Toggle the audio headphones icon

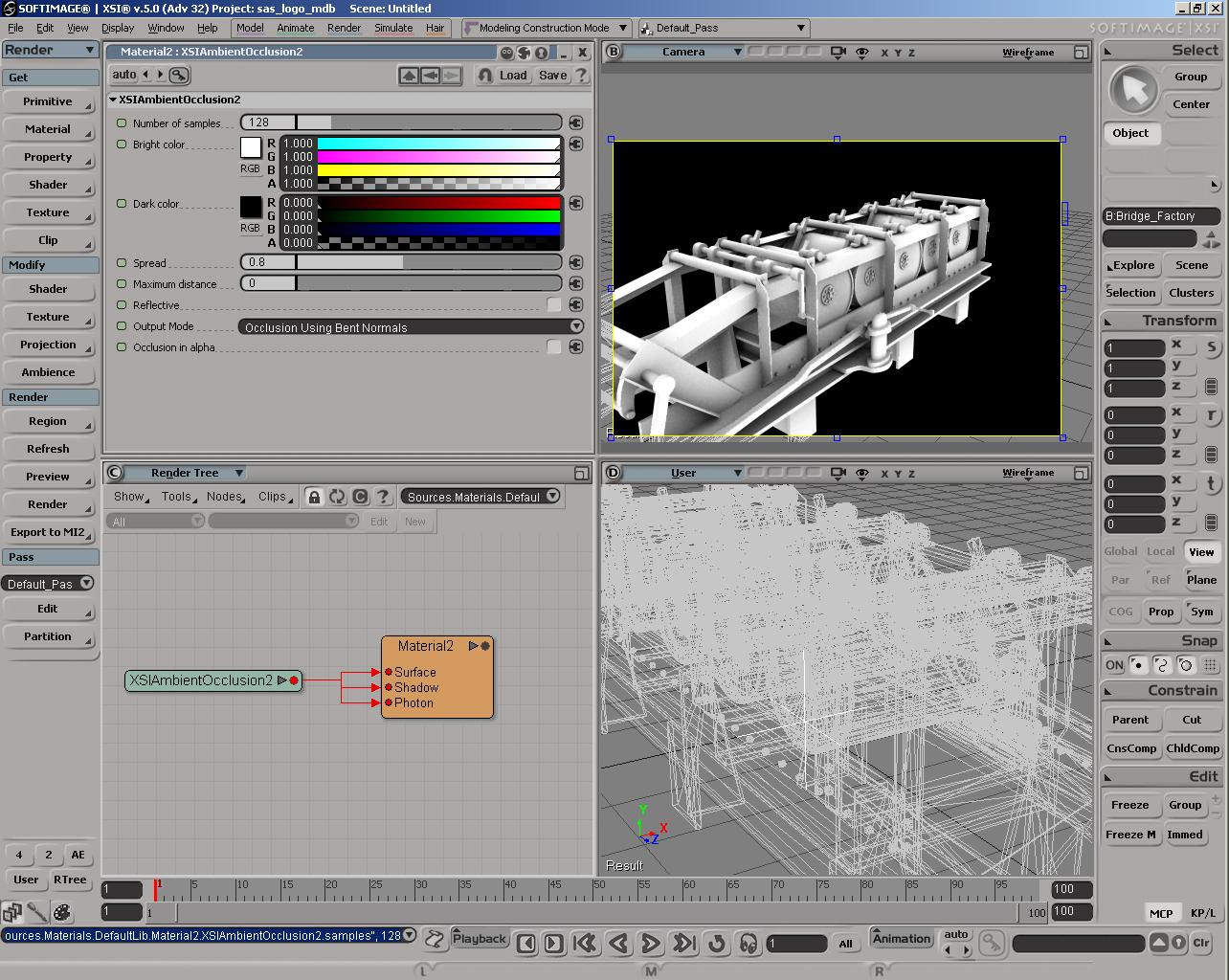(x=749, y=944)
